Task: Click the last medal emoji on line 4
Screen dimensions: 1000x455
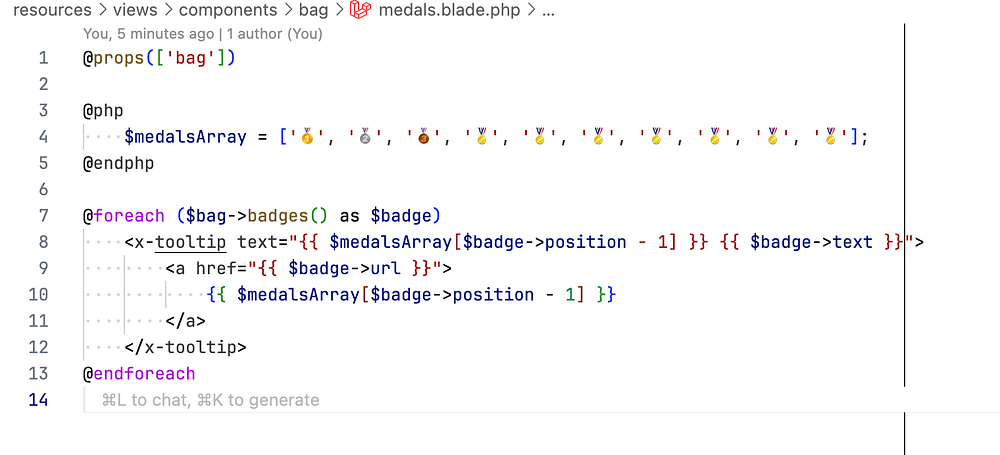Action: pos(832,136)
